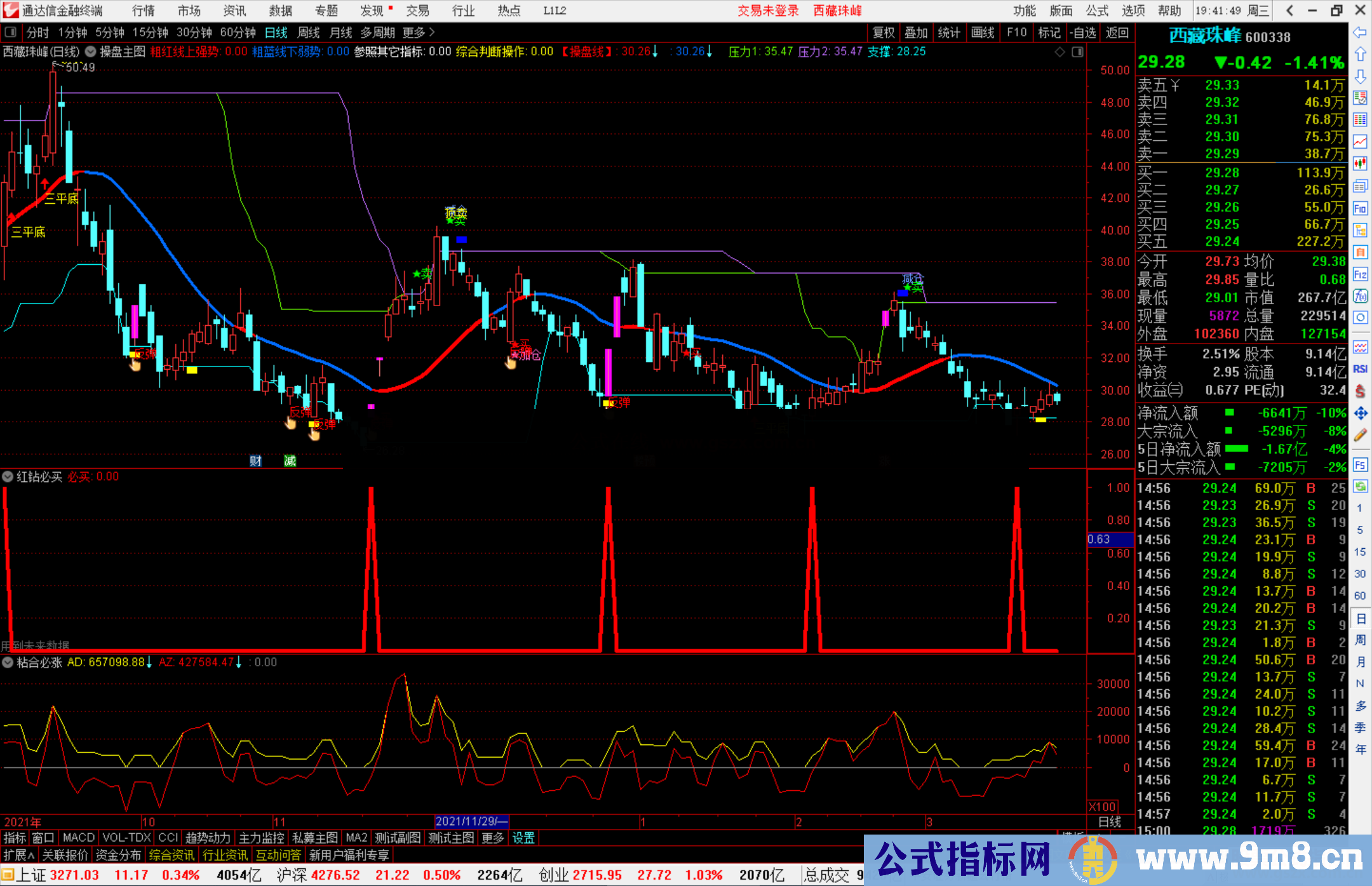1372x886 pixels.
Task: Activate the pencil drawing icon in the sidebar
Action: pyautogui.click(x=1360, y=431)
